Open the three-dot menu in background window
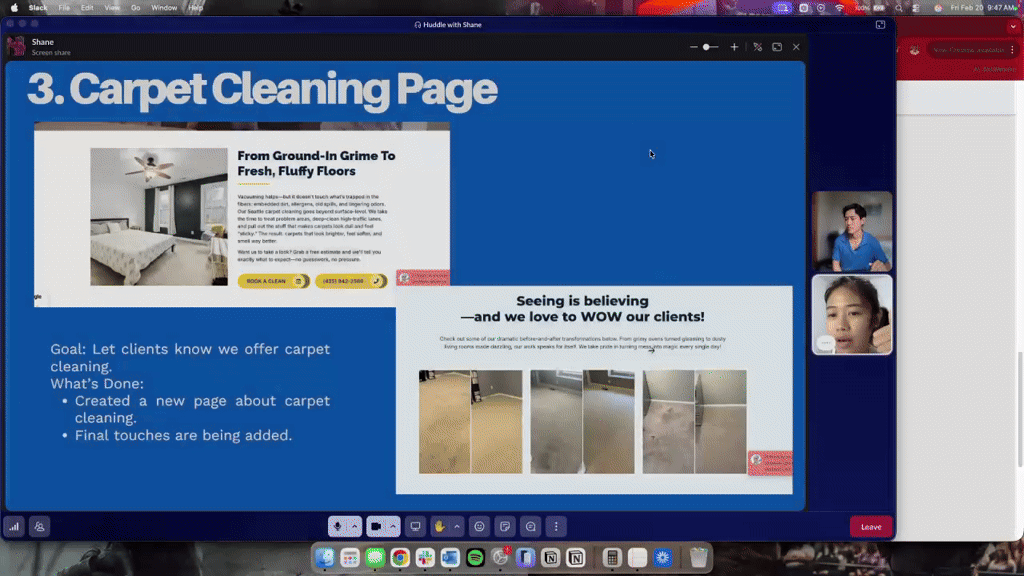 point(1013,50)
